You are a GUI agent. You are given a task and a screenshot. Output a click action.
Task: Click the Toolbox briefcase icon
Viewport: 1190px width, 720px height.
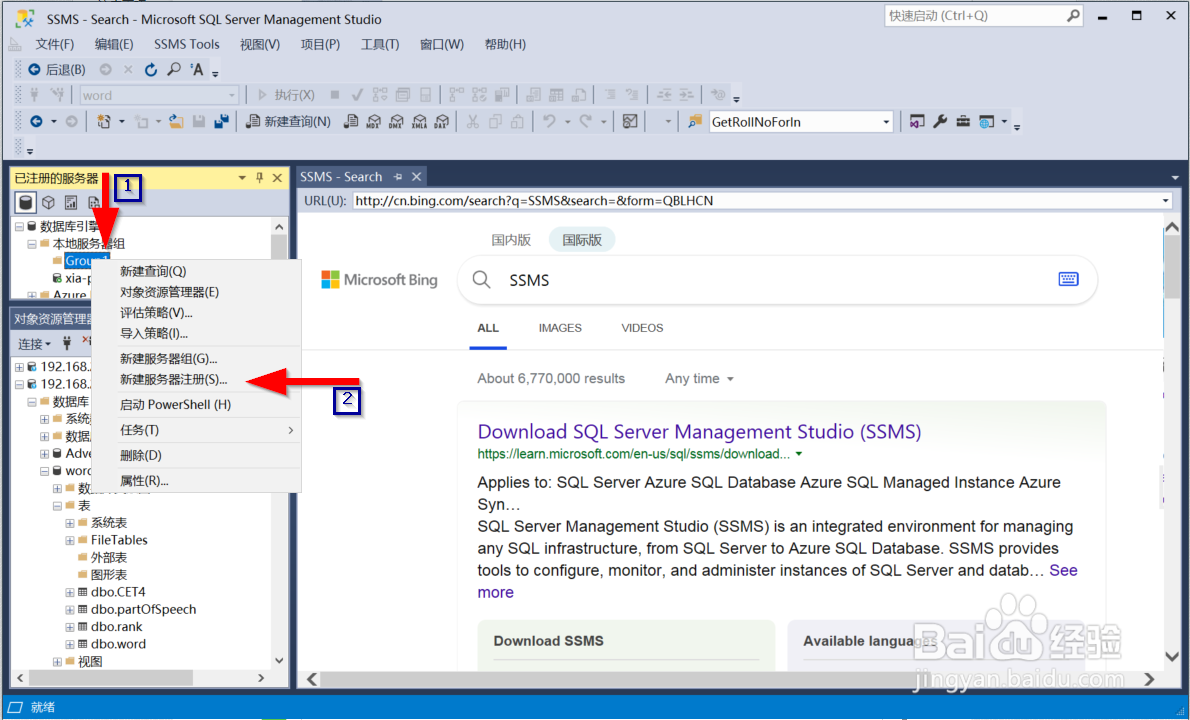click(963, 121)
